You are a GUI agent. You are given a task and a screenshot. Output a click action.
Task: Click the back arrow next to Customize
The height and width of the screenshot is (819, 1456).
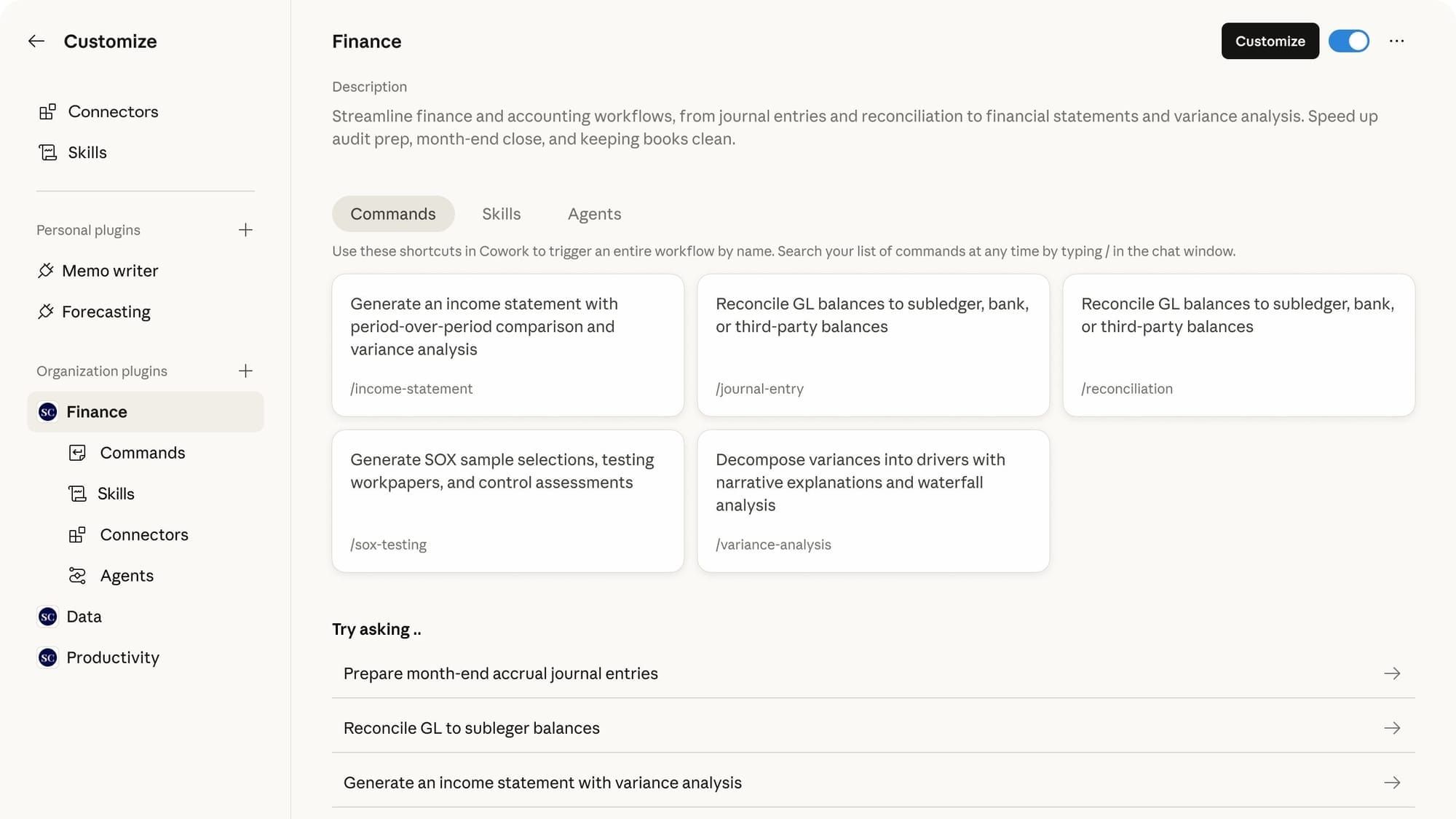pos(36,41)
